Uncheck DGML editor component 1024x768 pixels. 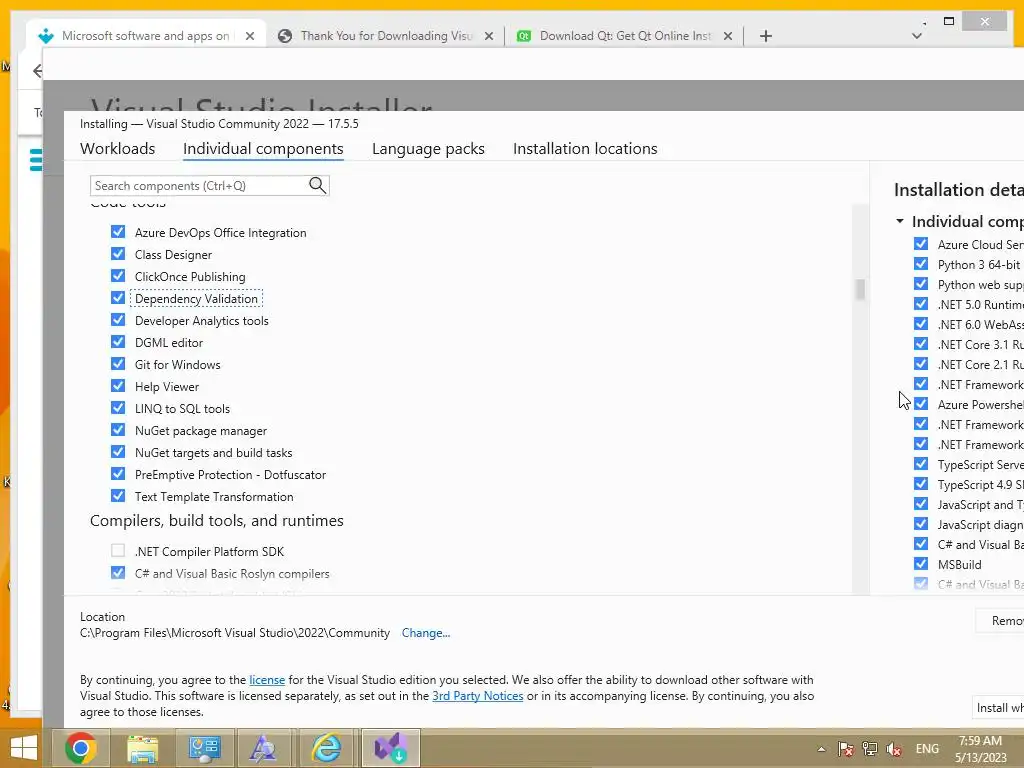[118, 342]
